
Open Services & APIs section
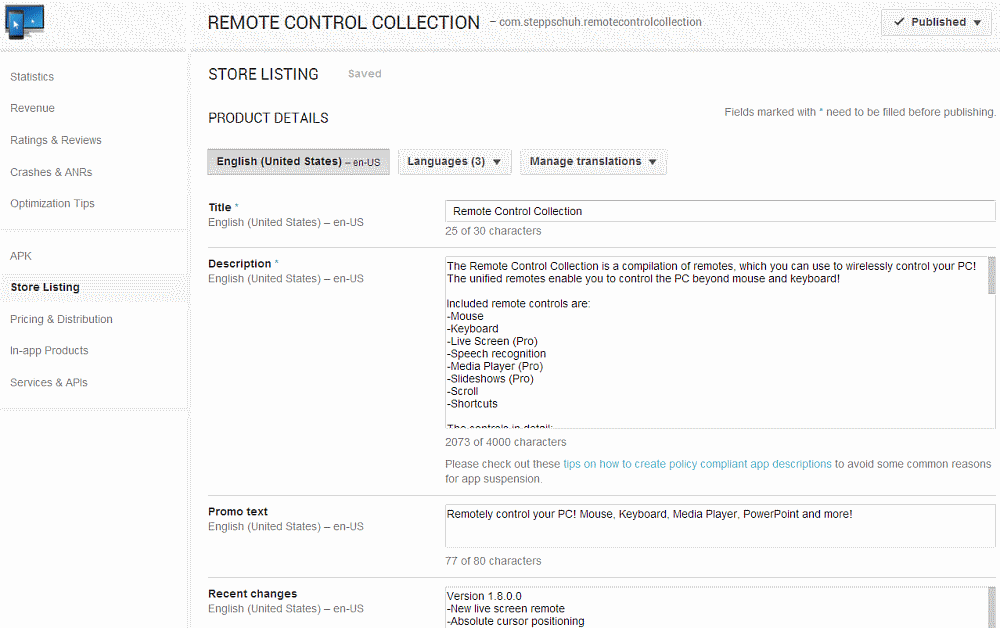(50, 382)
